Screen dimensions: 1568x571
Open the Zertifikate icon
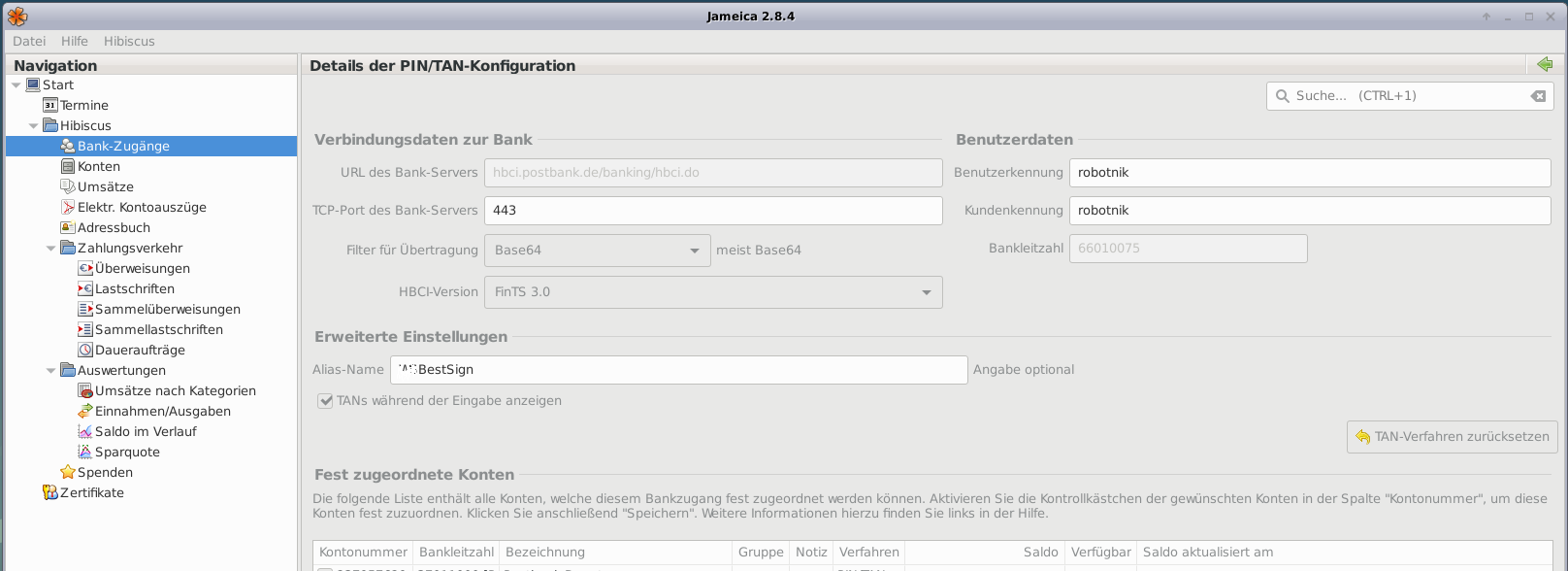point(50,492)
